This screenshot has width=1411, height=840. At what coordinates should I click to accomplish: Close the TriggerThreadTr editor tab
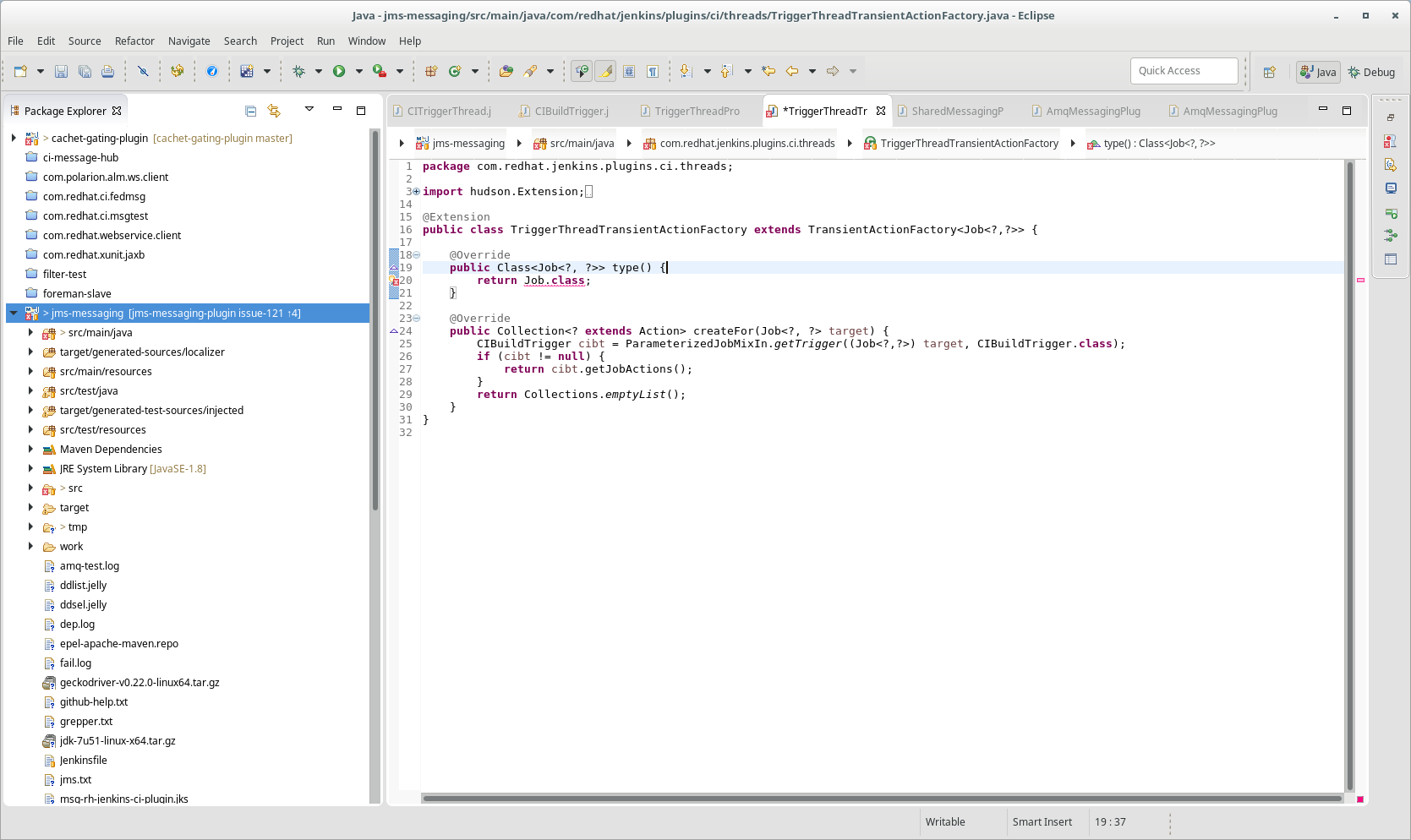[881, 111]
